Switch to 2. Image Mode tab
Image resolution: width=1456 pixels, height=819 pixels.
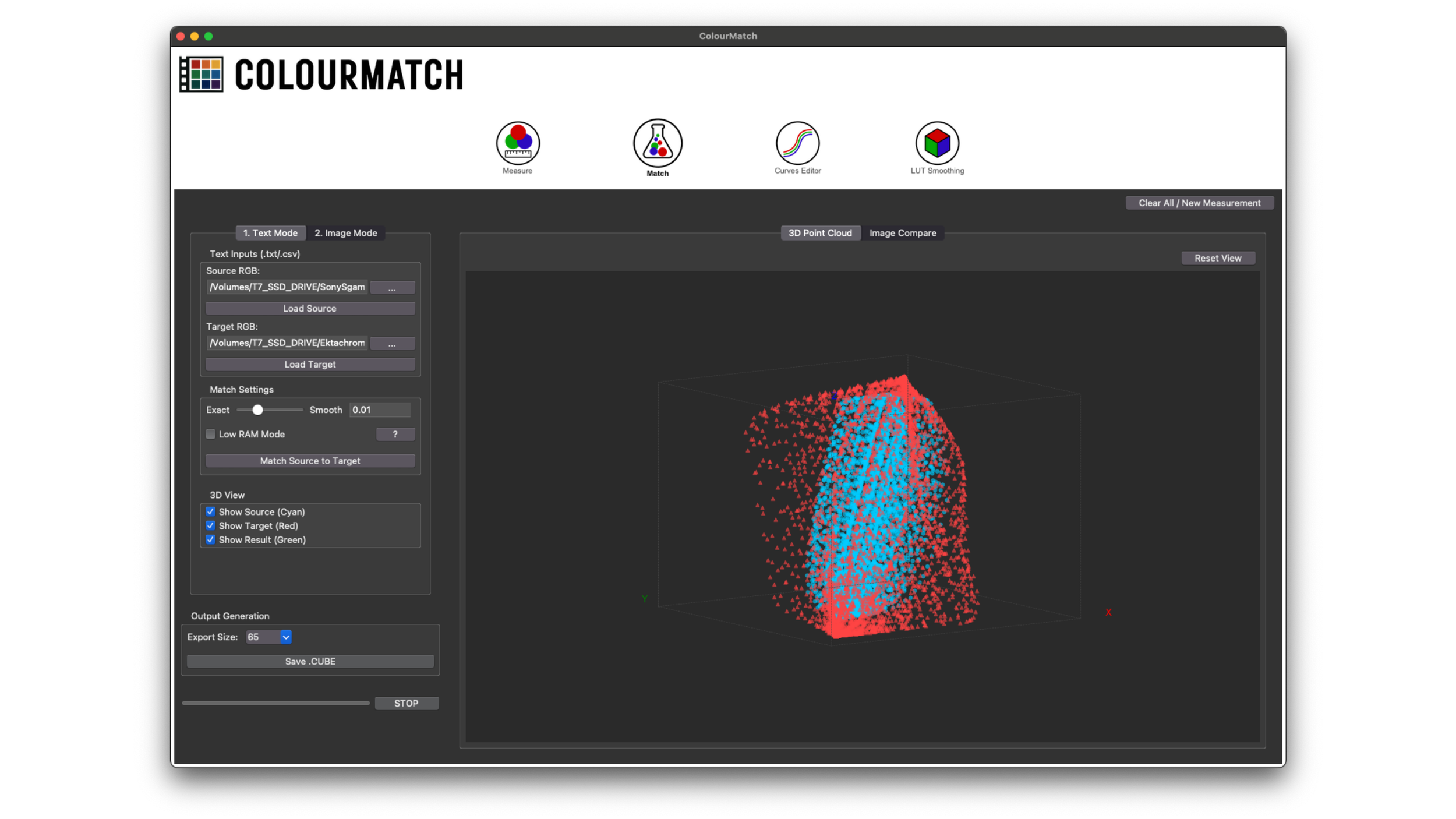pyautogui.click(x=346, y=233)
